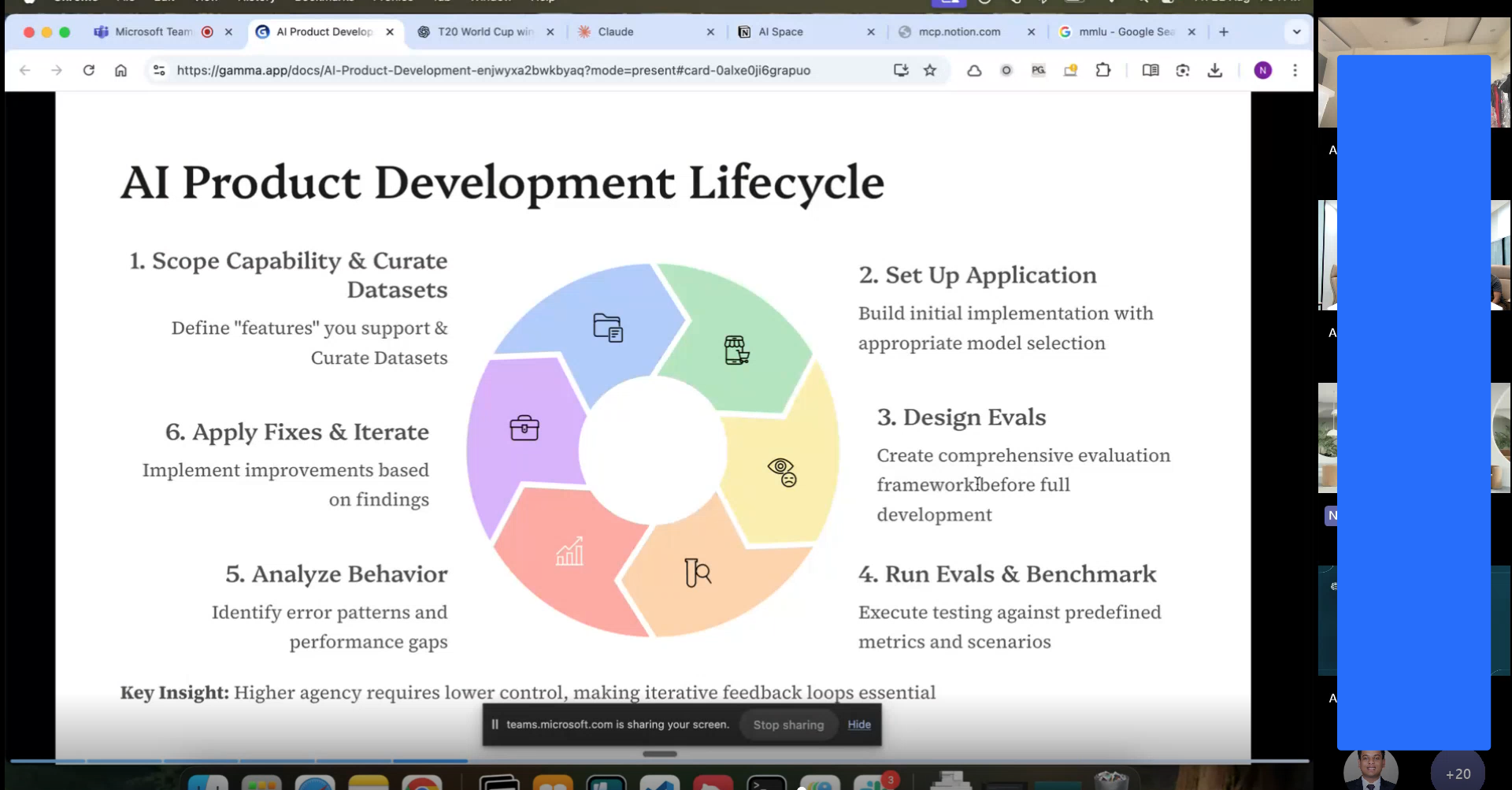Bookmark this page with the star icon

930,70
